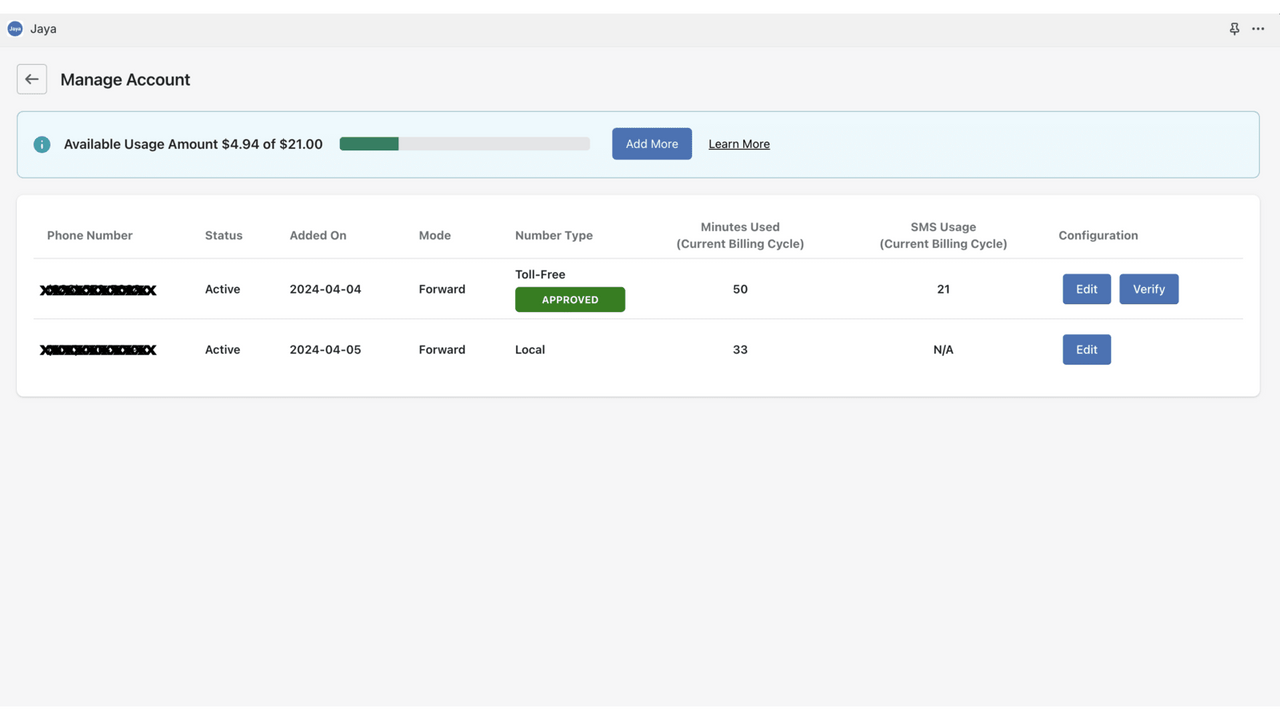Click Forward mode in the Toll-Free row
1280x720 pixels.
point(442,289)
